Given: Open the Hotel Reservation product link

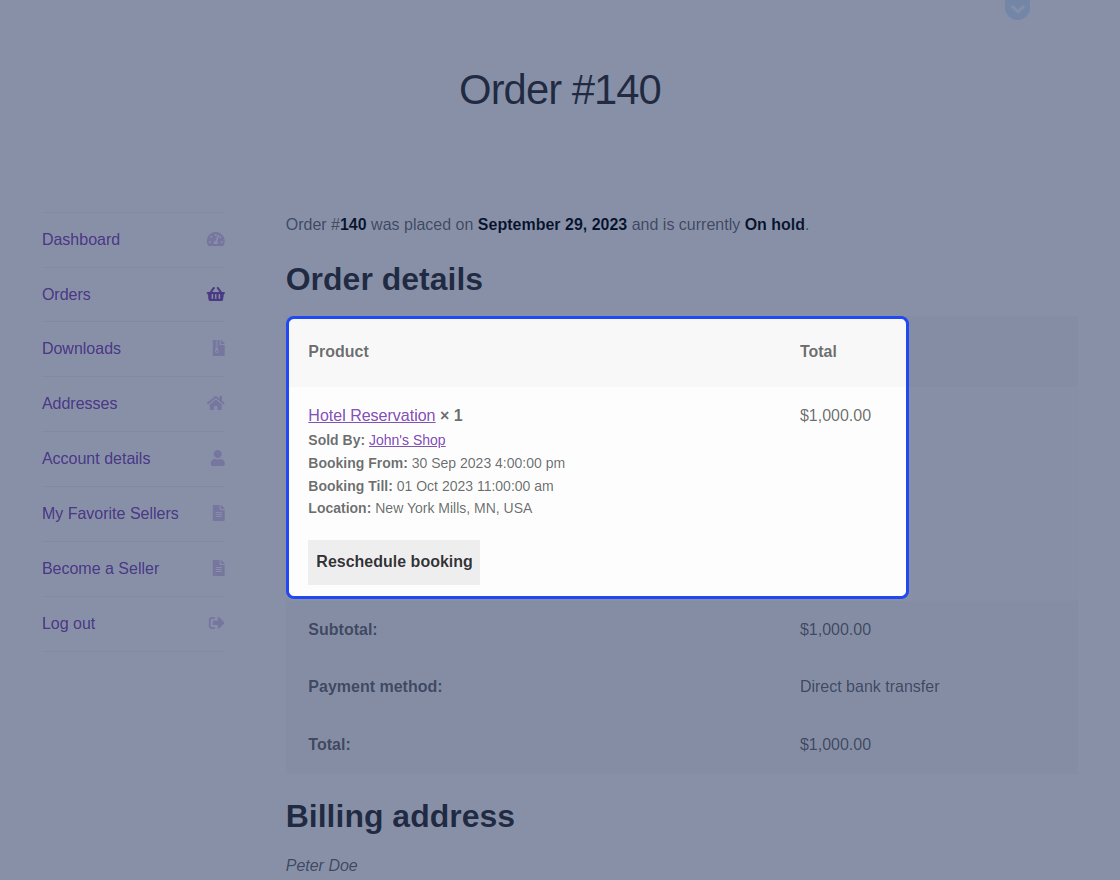Looking at the screenshot, I should click(371, 415).
